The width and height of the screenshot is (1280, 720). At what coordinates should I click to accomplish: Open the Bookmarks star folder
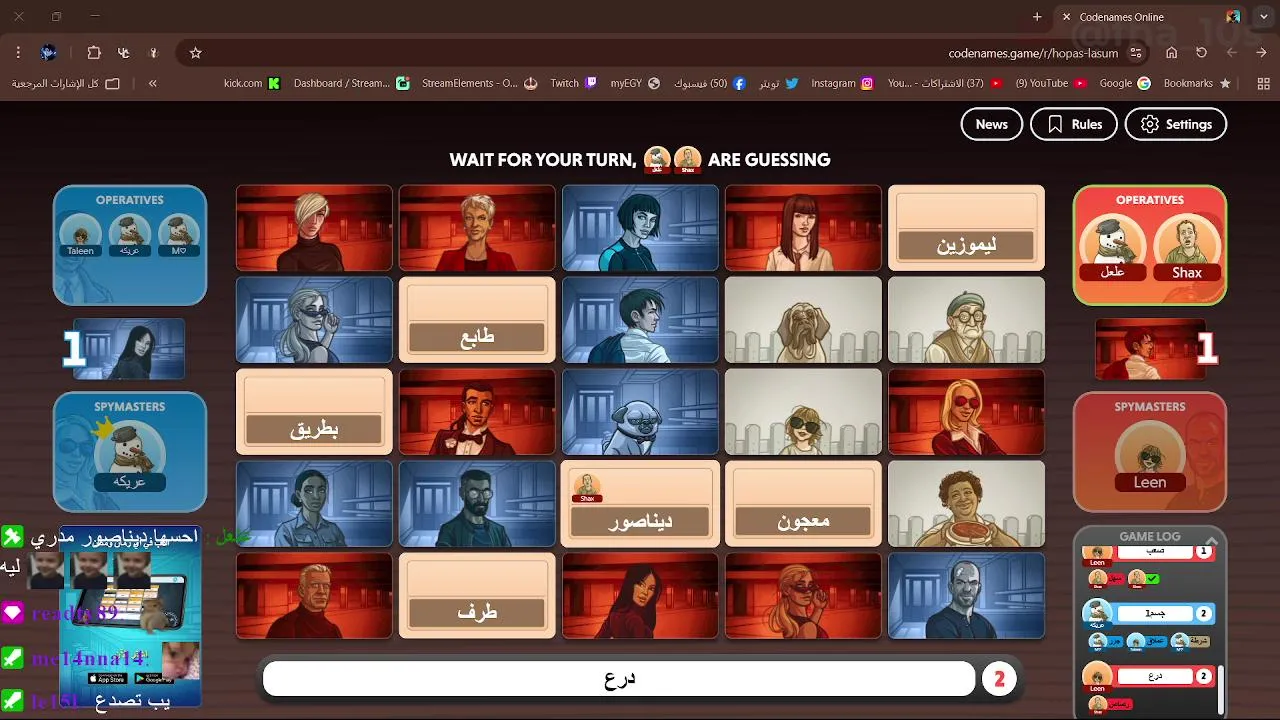point(1197,83)
